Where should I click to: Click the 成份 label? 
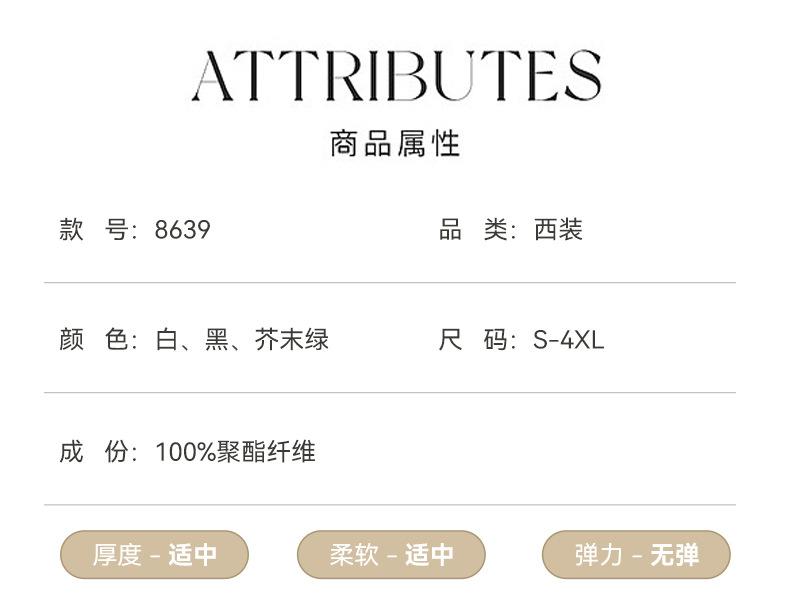[x=94, y=452]
